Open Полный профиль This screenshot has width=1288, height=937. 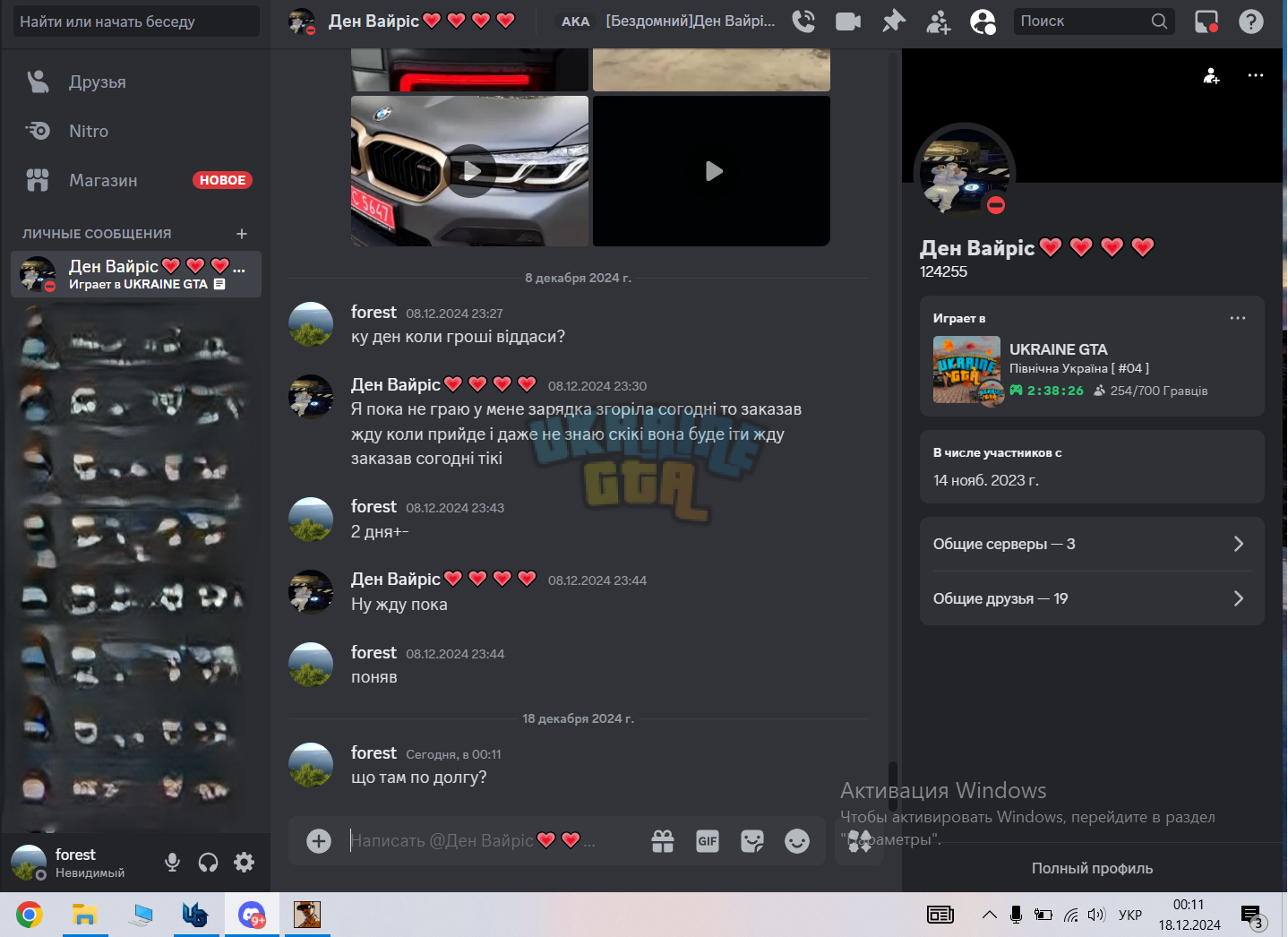[1092, 868]
